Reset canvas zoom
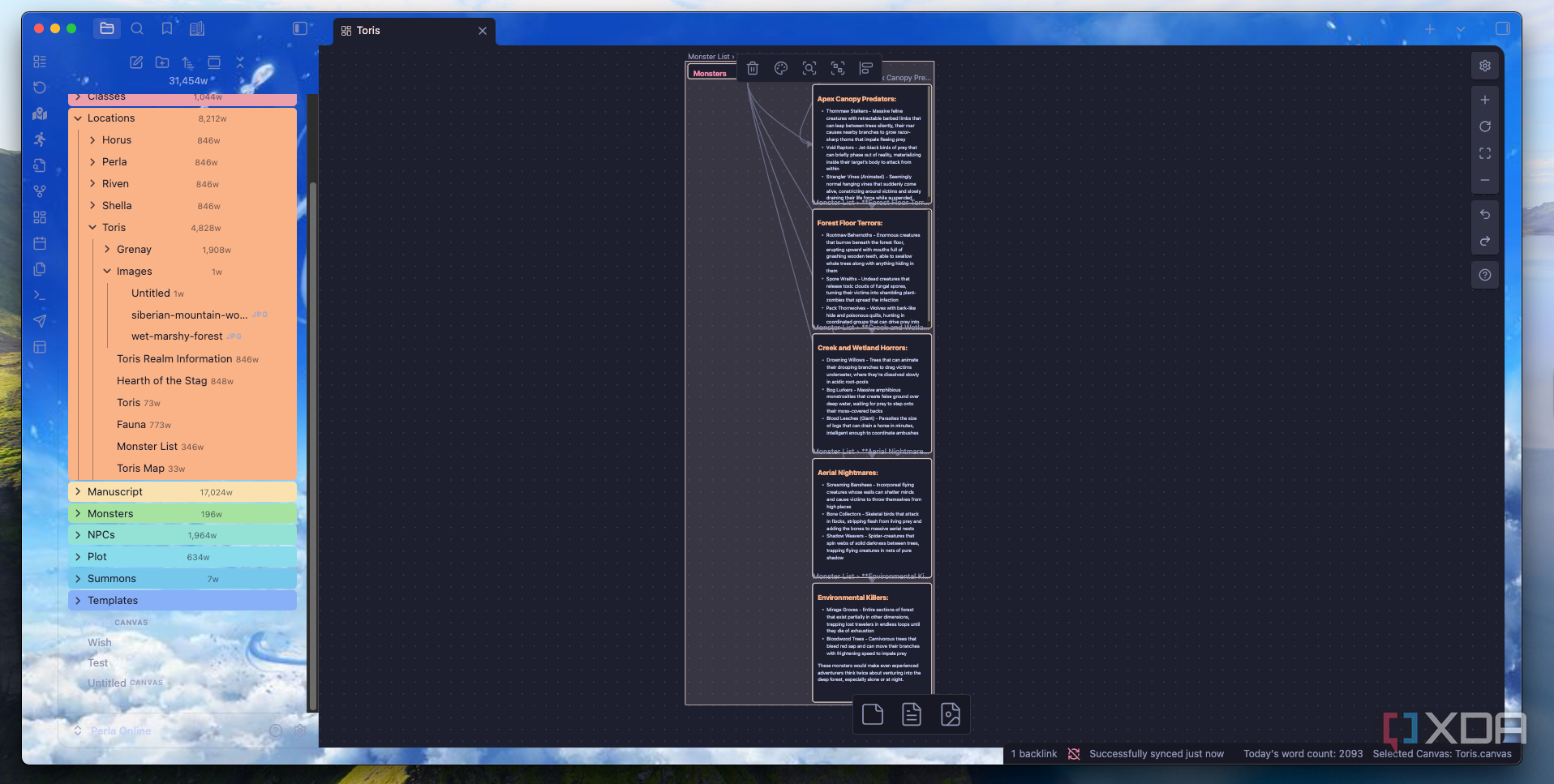The height and width of the screenshot is (784, 1554). (1485, 126)
